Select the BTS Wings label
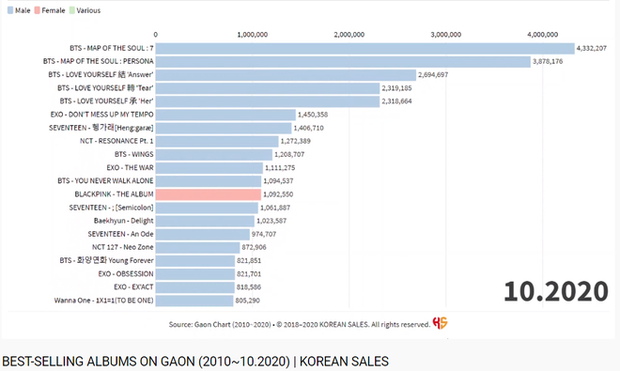 pos(134,154)
